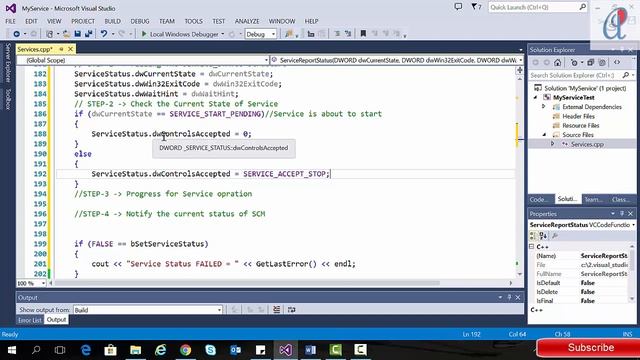Select Resource Files folder

580,125
